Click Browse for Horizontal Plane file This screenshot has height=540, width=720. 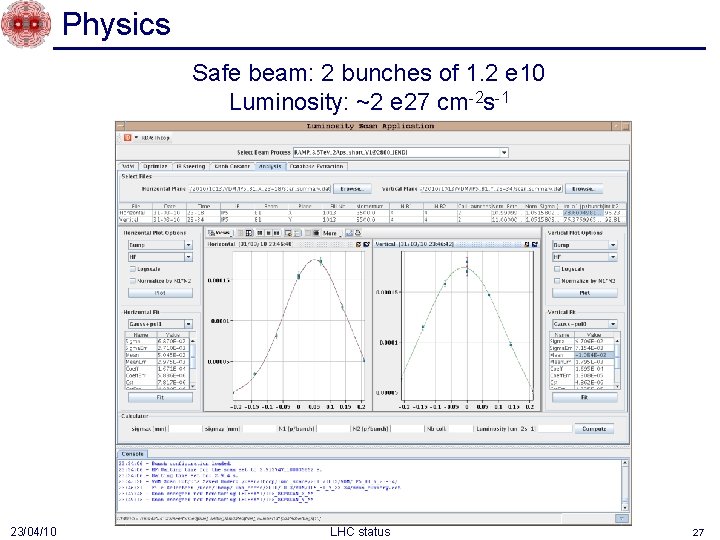pos(352,189)
